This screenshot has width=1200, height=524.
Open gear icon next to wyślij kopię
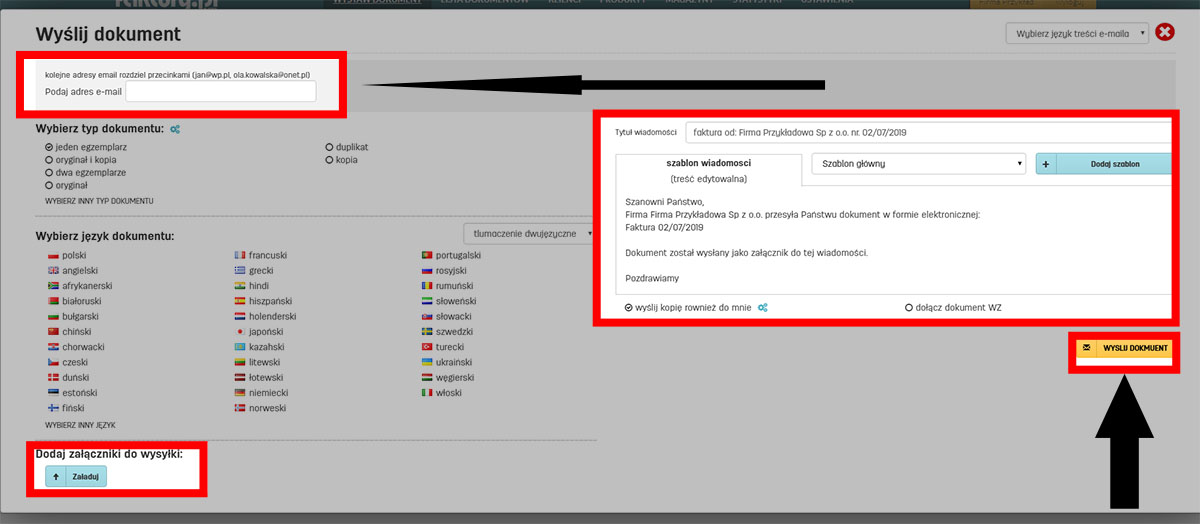tap(763, 307)
